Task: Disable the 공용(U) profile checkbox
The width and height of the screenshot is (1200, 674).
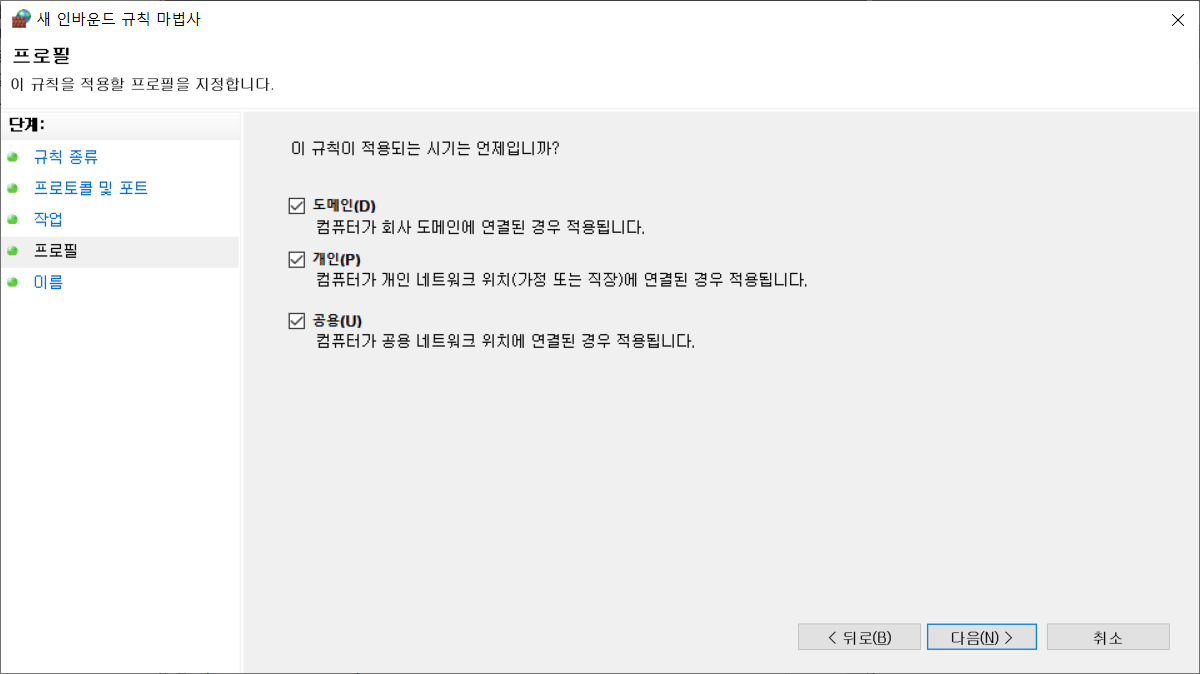Action: pos(296,321)
